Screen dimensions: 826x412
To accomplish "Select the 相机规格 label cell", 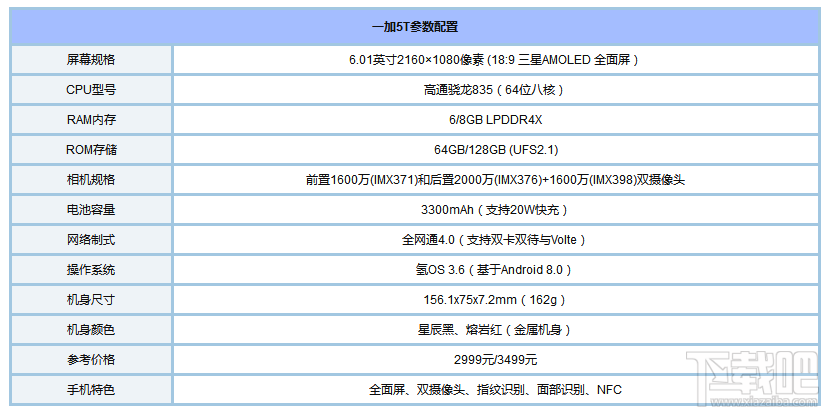I will tap(91, 180).
